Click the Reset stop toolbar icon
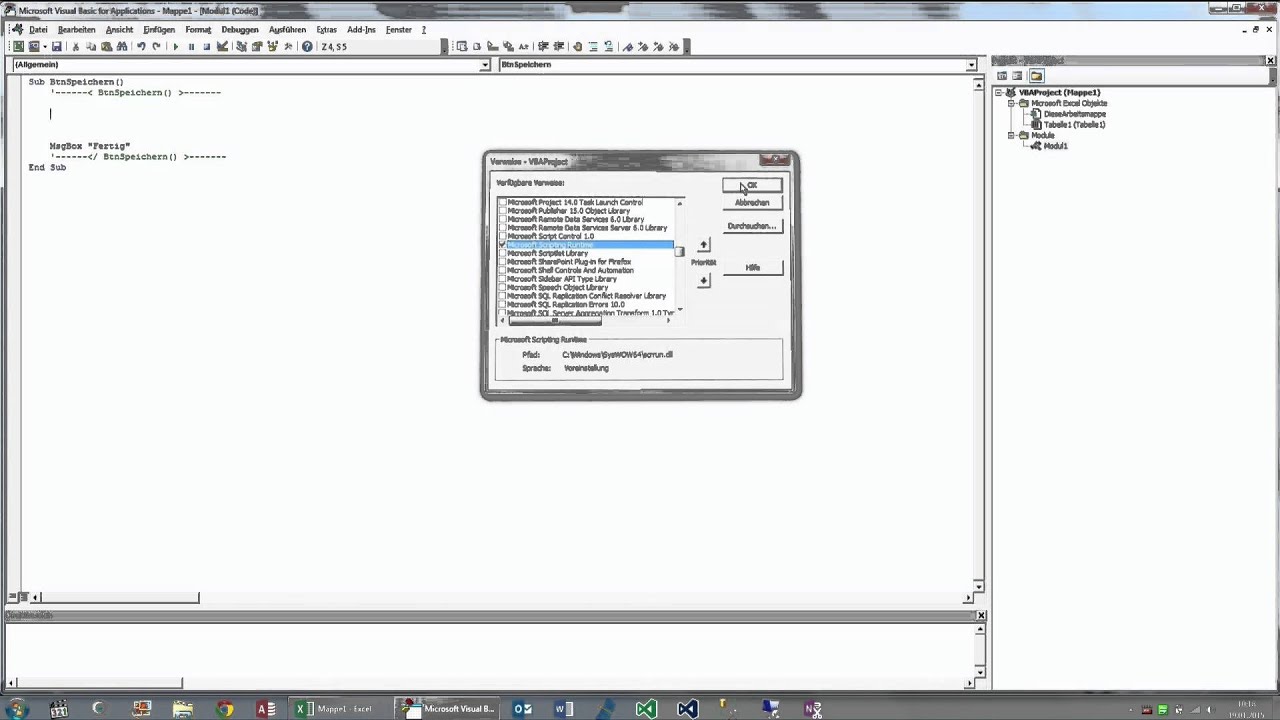This screenshot has width=1280, height=720. (x=206, y=46)
